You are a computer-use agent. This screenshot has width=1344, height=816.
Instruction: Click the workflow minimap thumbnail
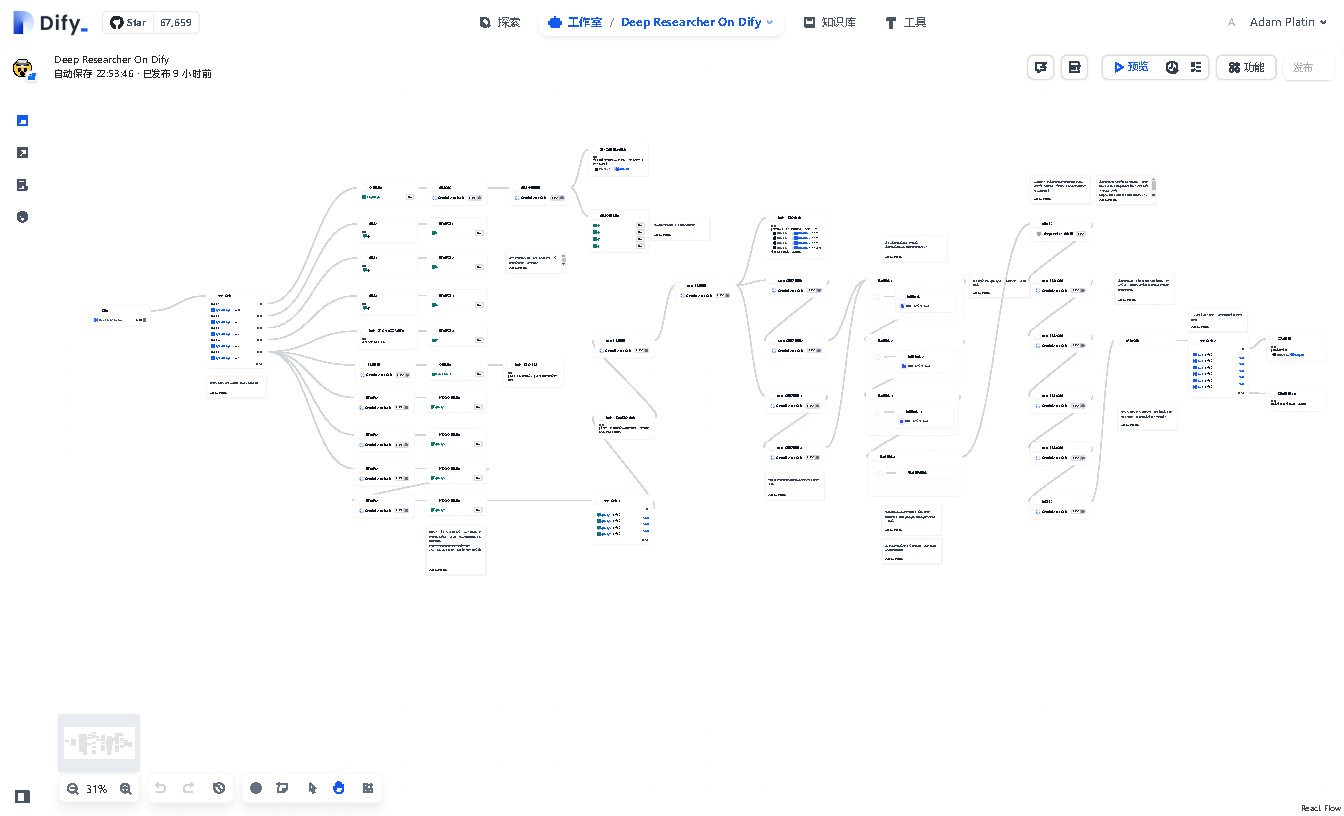point(99,742)
